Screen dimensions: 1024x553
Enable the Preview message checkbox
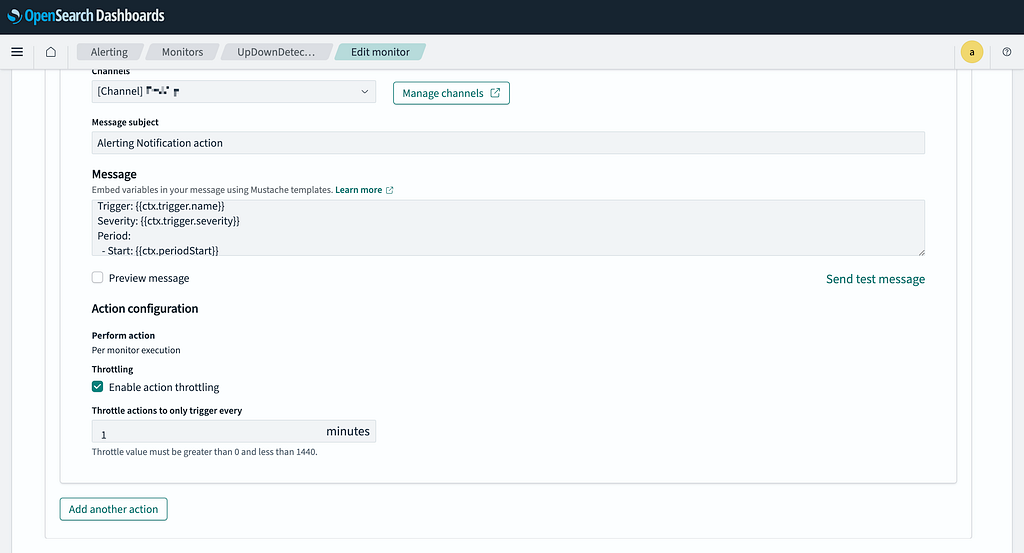coord(97,277)
